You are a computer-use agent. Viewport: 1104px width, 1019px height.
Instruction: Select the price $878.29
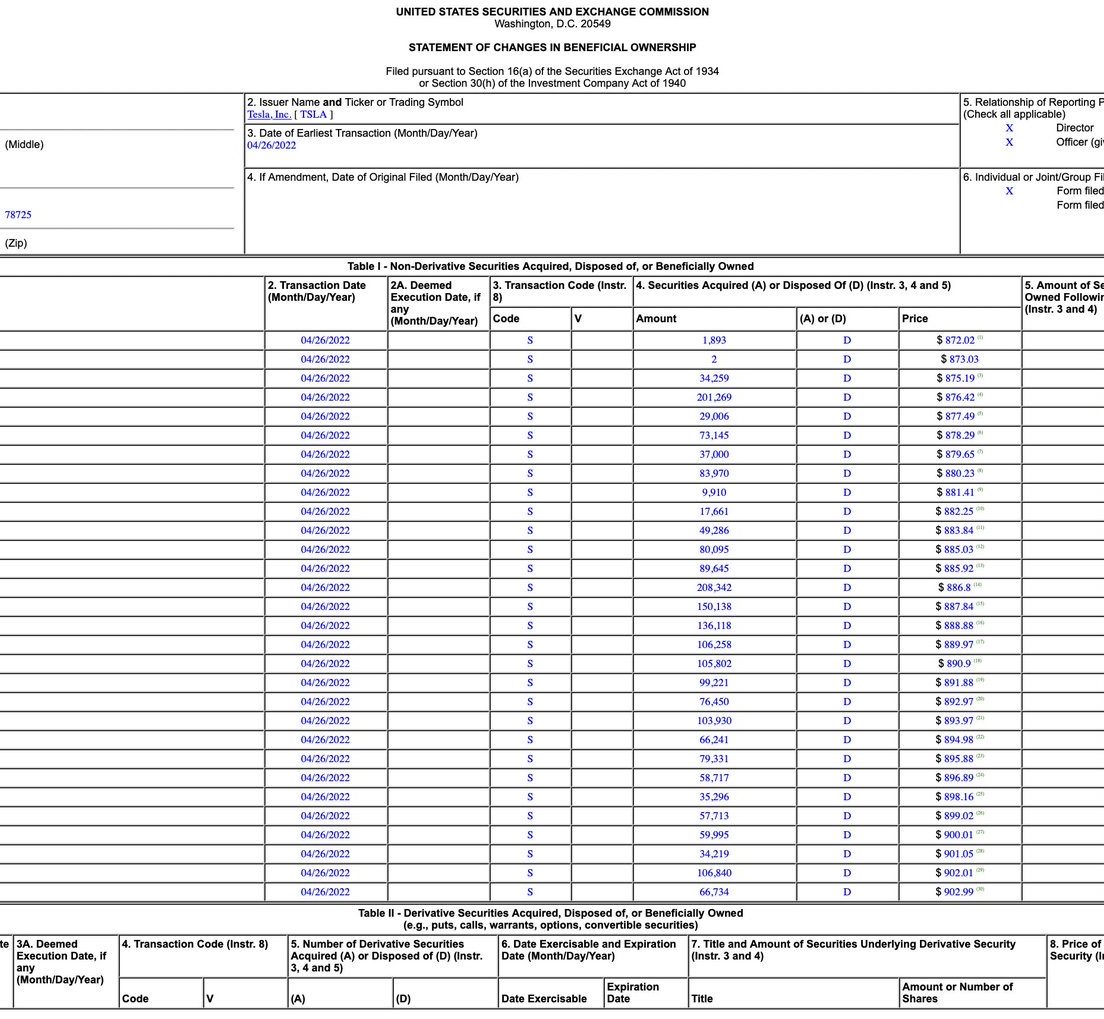pyautogui.click(x=955, y=435)
